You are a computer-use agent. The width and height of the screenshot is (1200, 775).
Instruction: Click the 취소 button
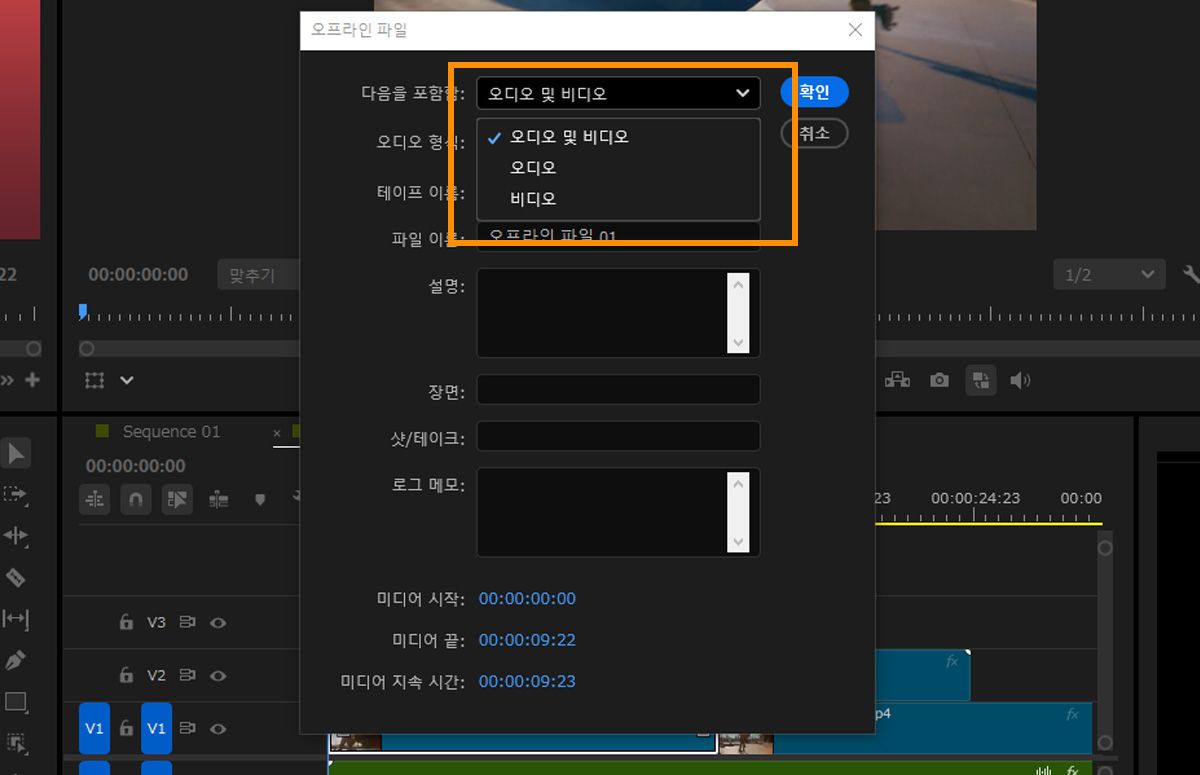click(x=814, y=133)
